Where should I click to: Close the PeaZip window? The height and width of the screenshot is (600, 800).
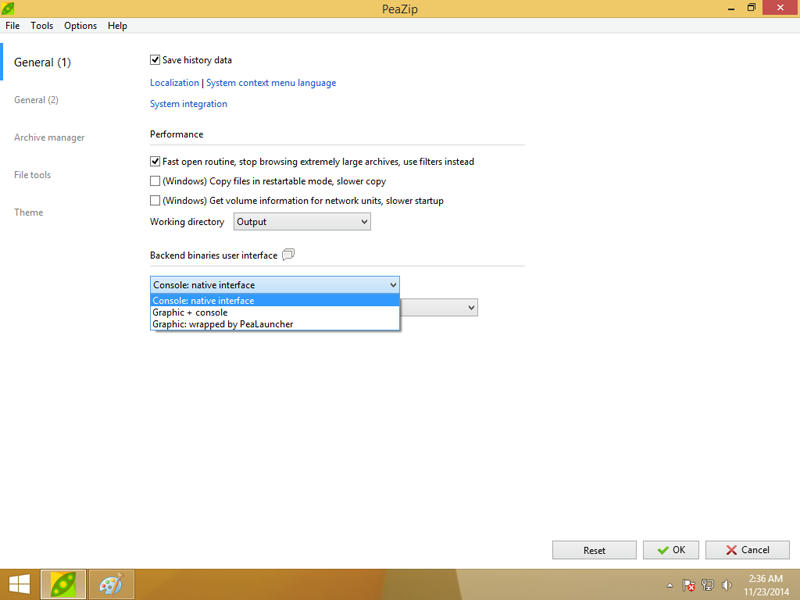781,7
